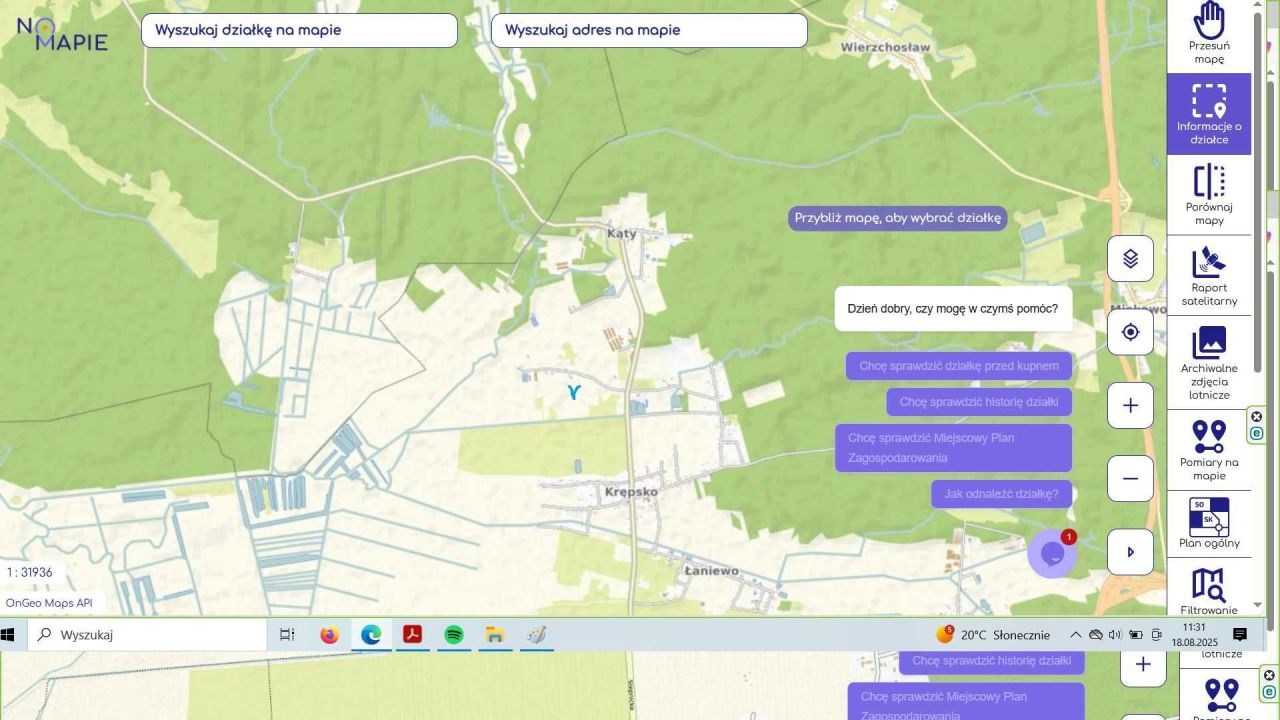Click the OnGeo Maps API link

(x=49, y=603)
